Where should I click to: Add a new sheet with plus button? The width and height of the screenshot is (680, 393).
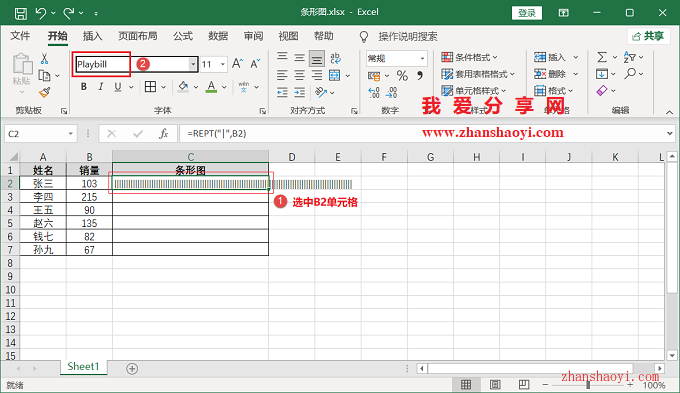132,369
